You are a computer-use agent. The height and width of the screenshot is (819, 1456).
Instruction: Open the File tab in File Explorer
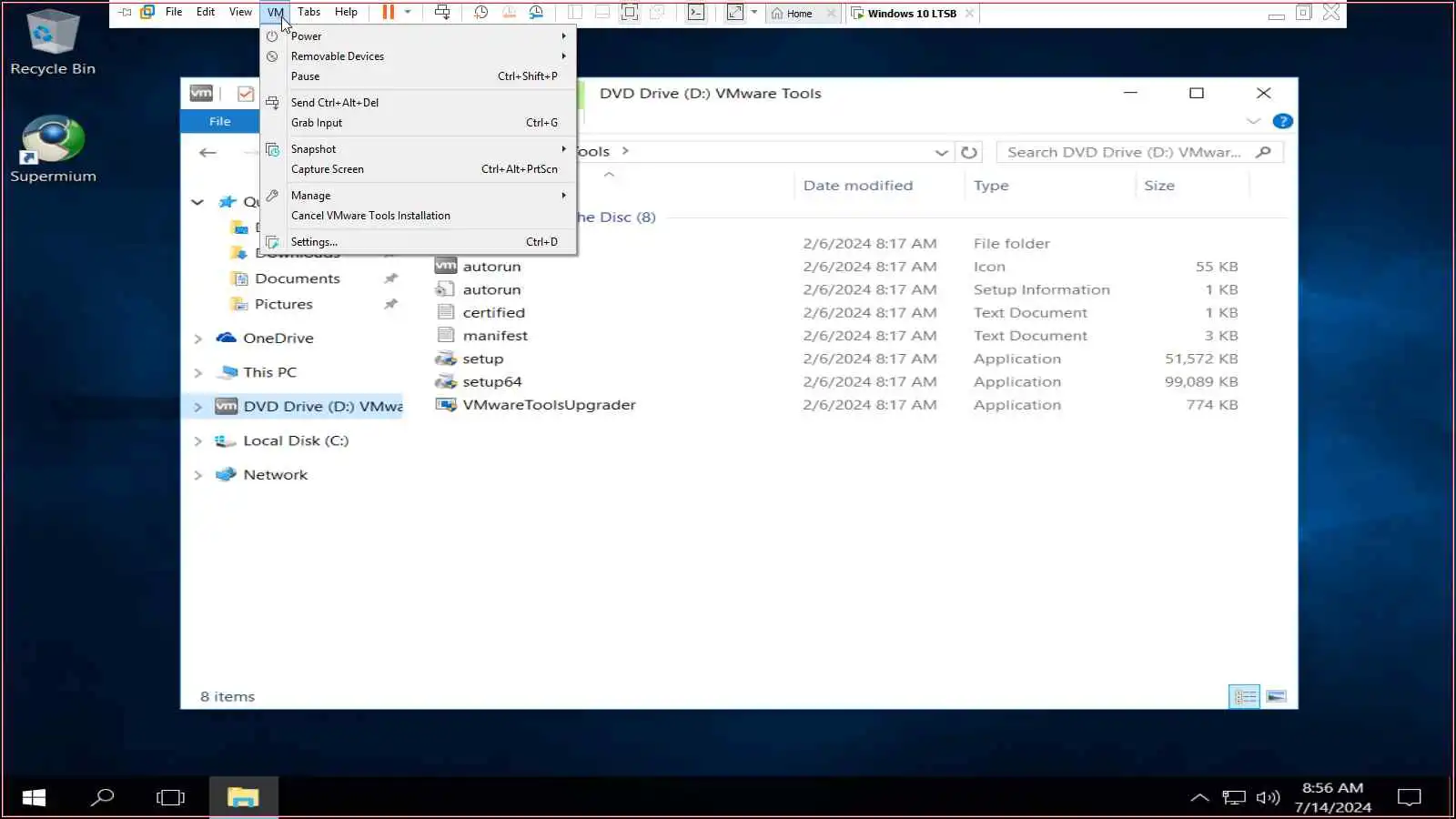pyautogui.click(x=220, y=121)
